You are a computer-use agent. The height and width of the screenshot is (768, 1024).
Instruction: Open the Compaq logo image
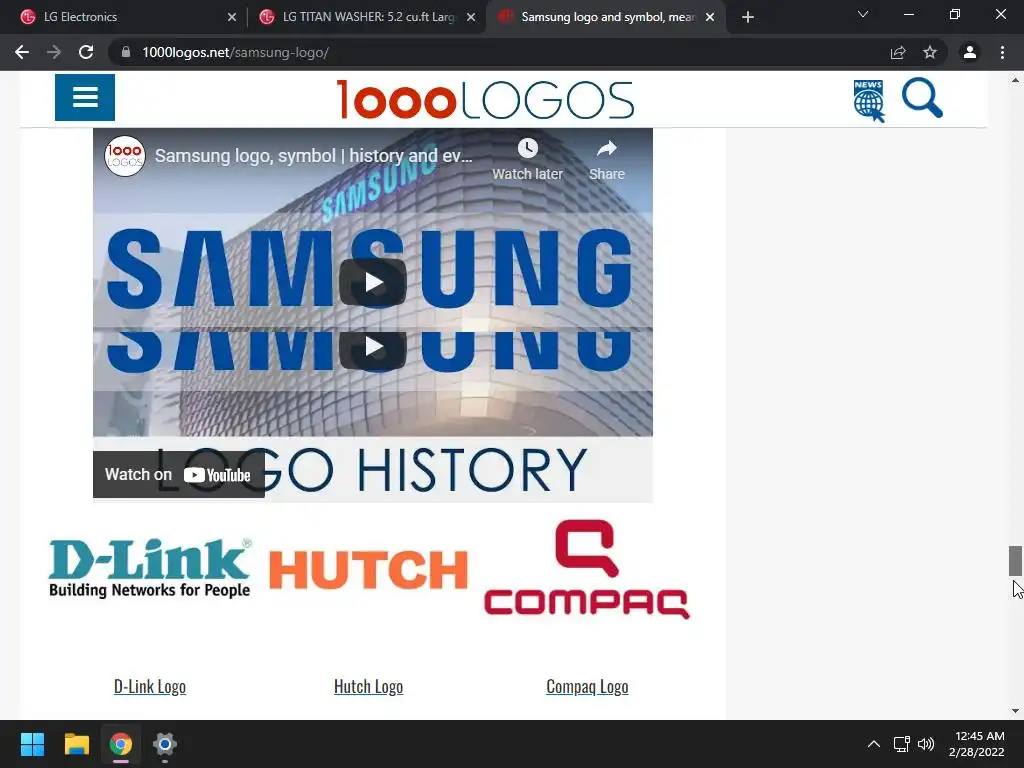[586, 569]
